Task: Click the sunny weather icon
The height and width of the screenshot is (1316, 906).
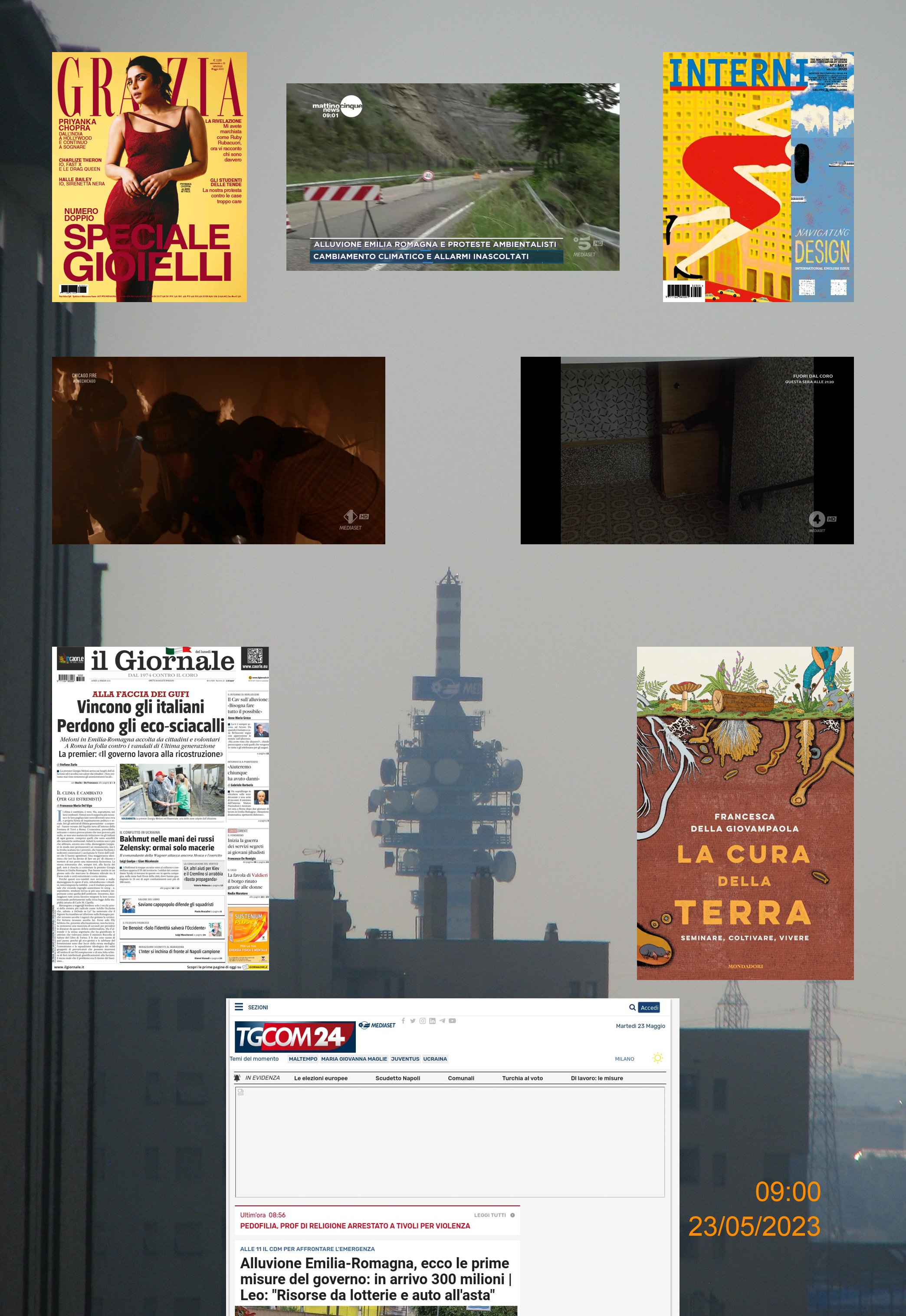Action: point(657,1058)
